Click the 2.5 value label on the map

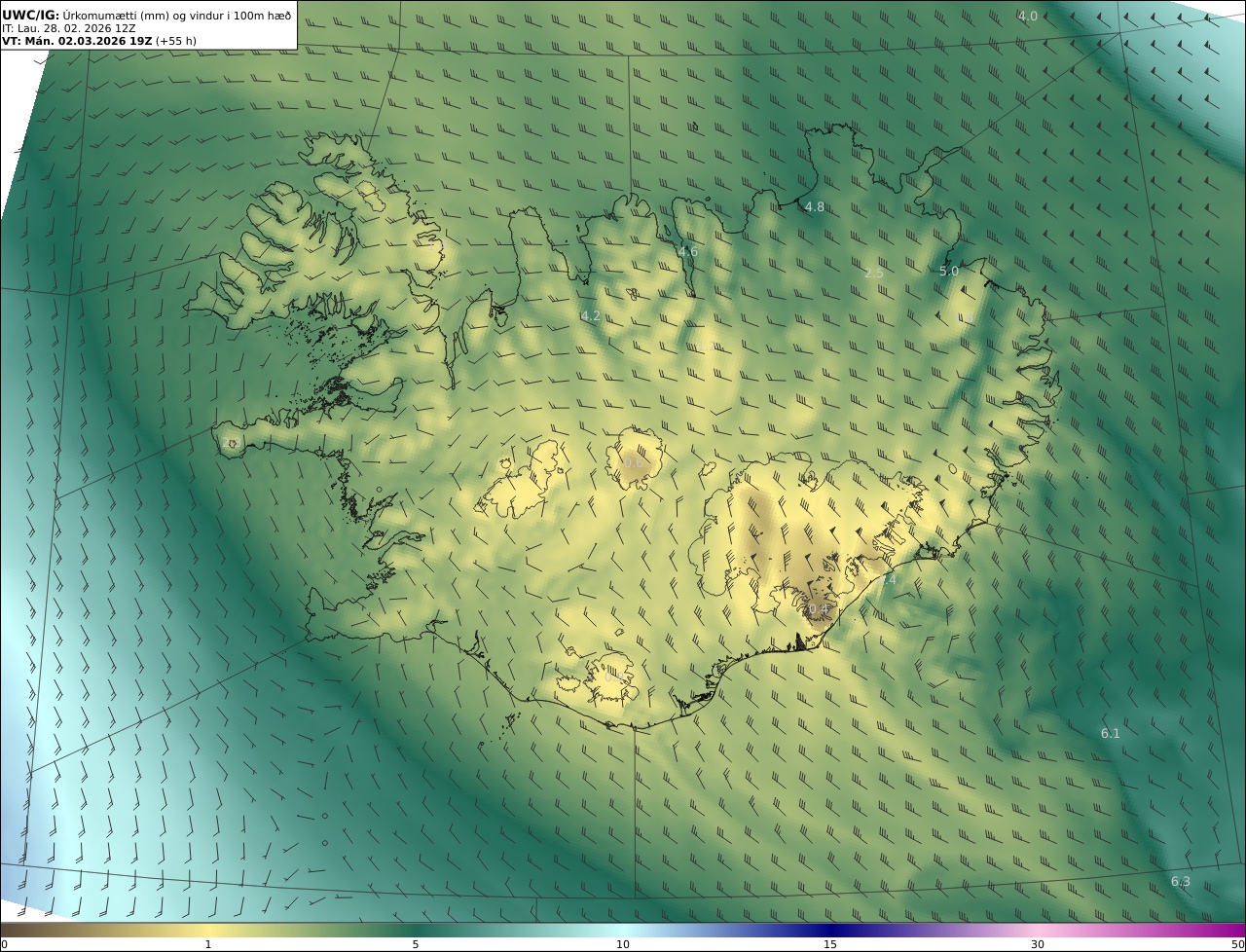pos(874,273)
